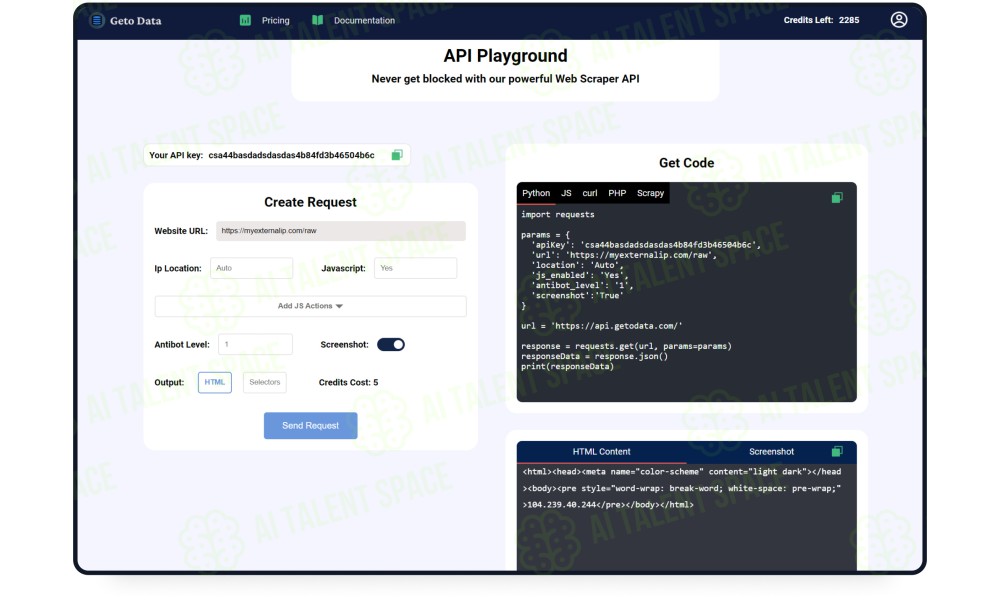Select Selectors output option
The image size is (1000, 600).
[x=265, y=382]
